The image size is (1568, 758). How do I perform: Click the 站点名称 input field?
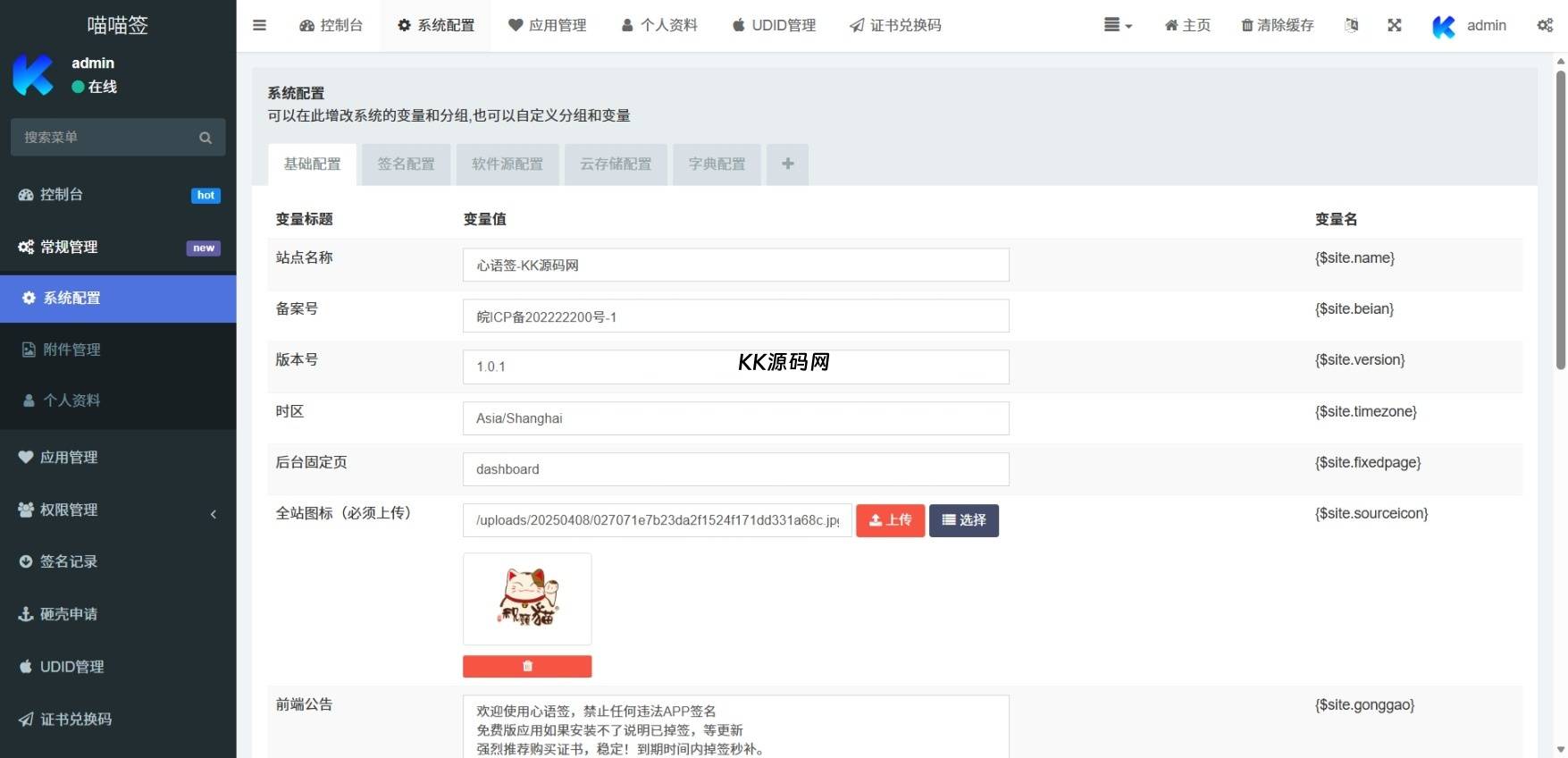[x=735, y=265]
